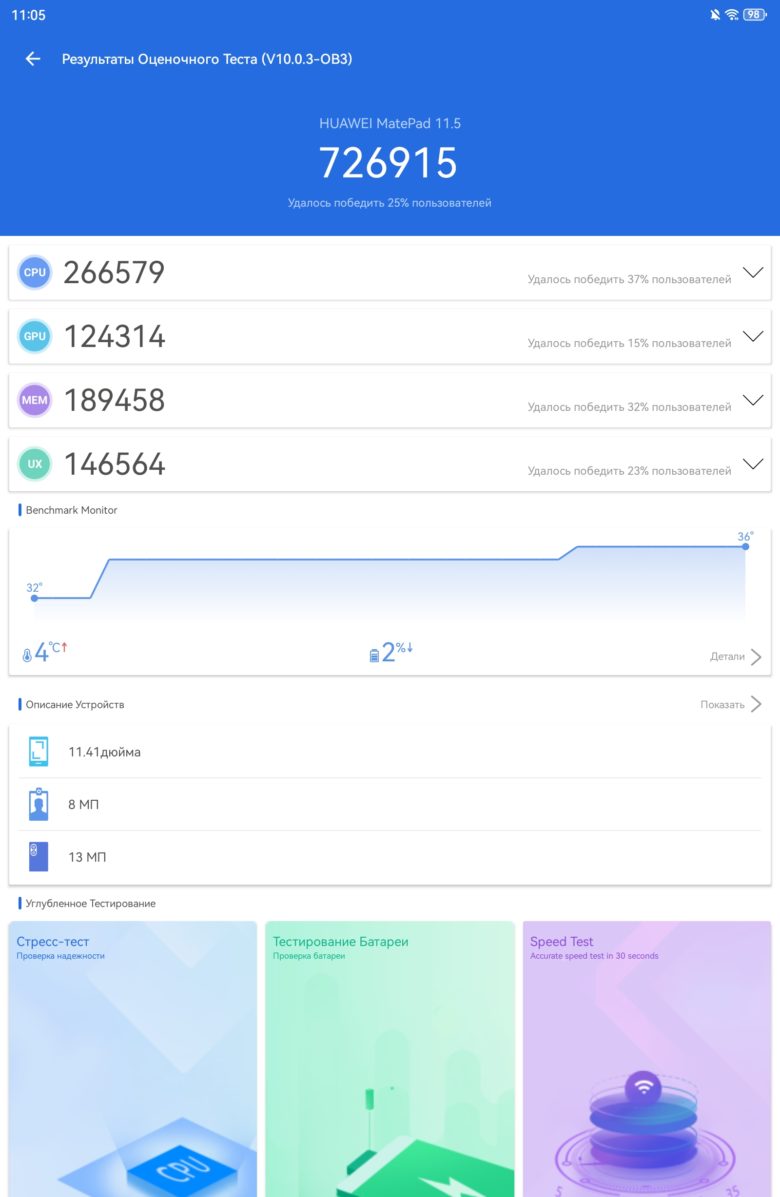Tap the HUAWEI MatePad 11.5 device name

pyautogui.click(x=390, y=123)
